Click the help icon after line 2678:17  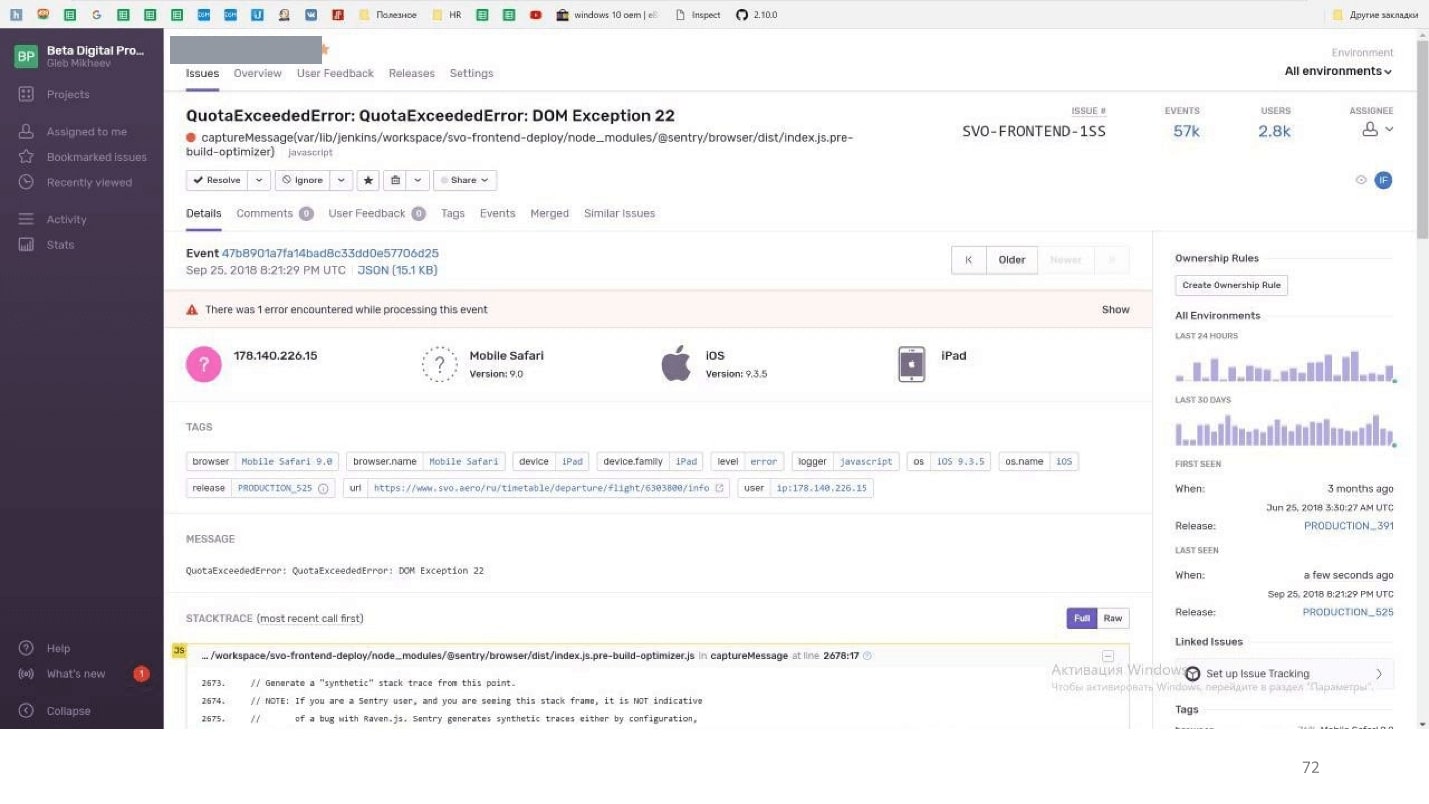coord(867,656)
